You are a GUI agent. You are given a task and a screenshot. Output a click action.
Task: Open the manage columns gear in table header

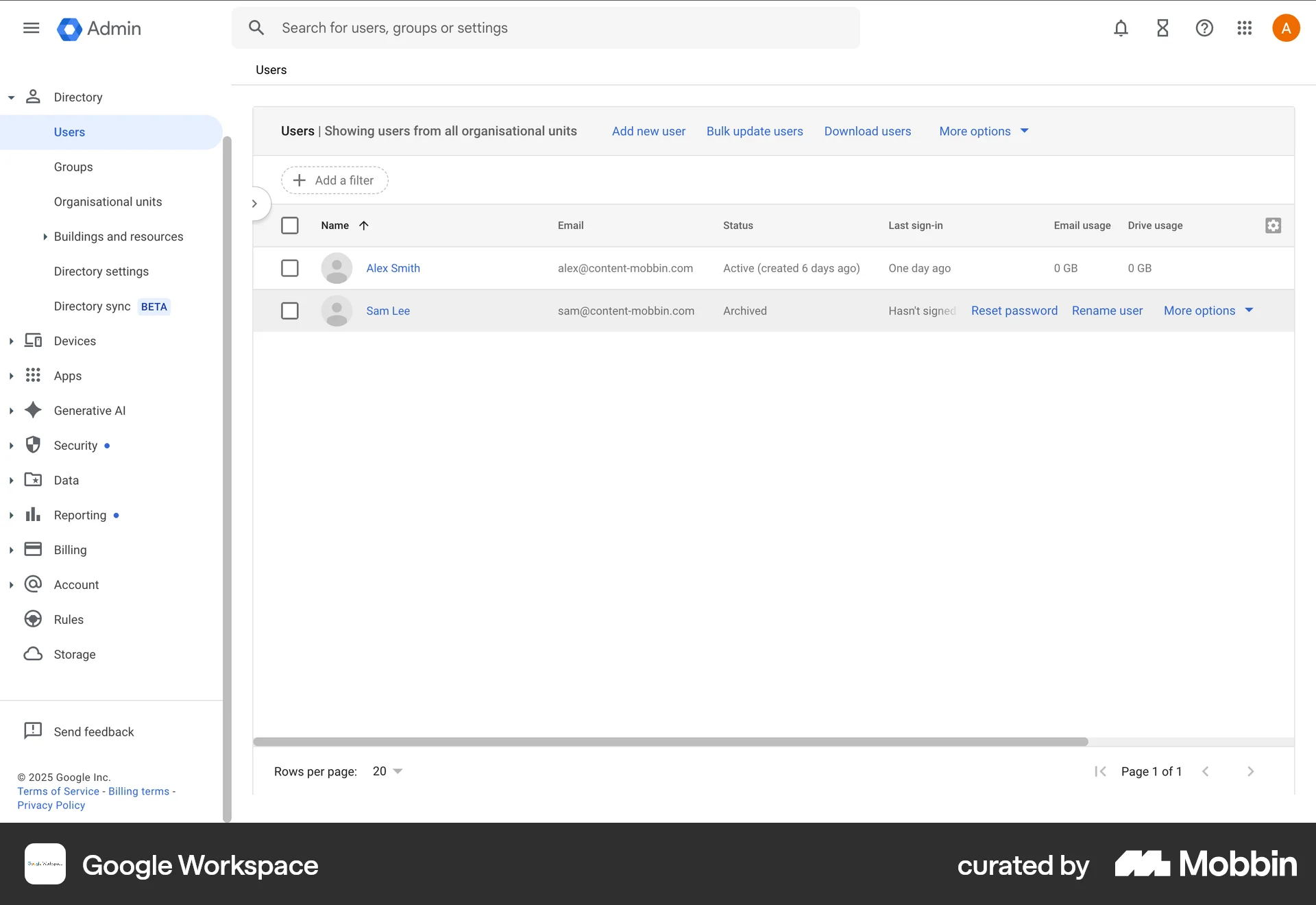tap(1273, 225)
